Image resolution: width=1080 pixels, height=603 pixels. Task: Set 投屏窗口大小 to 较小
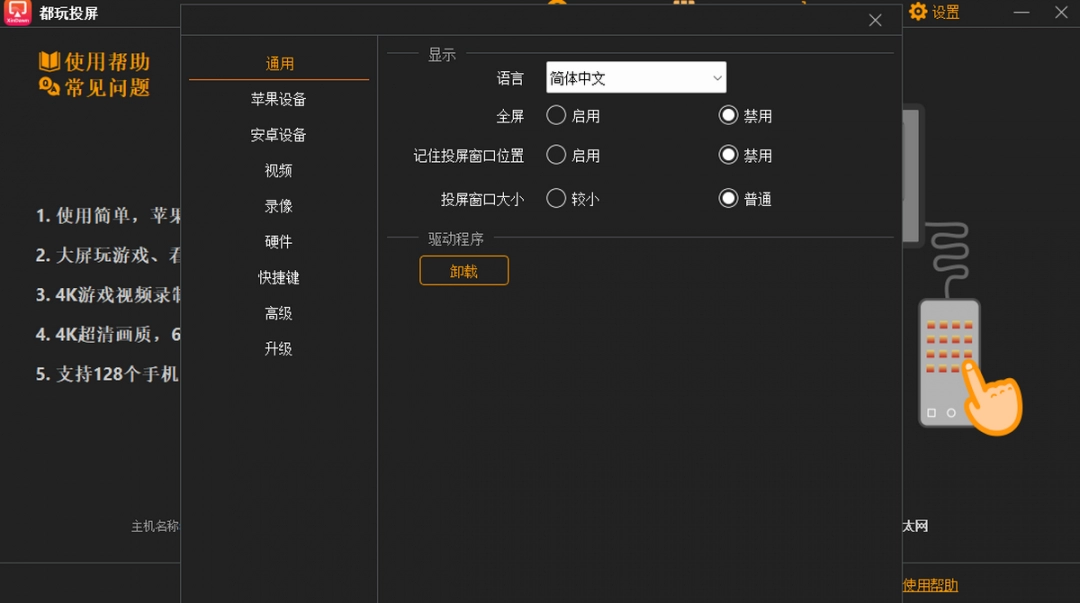pos(556,198)
